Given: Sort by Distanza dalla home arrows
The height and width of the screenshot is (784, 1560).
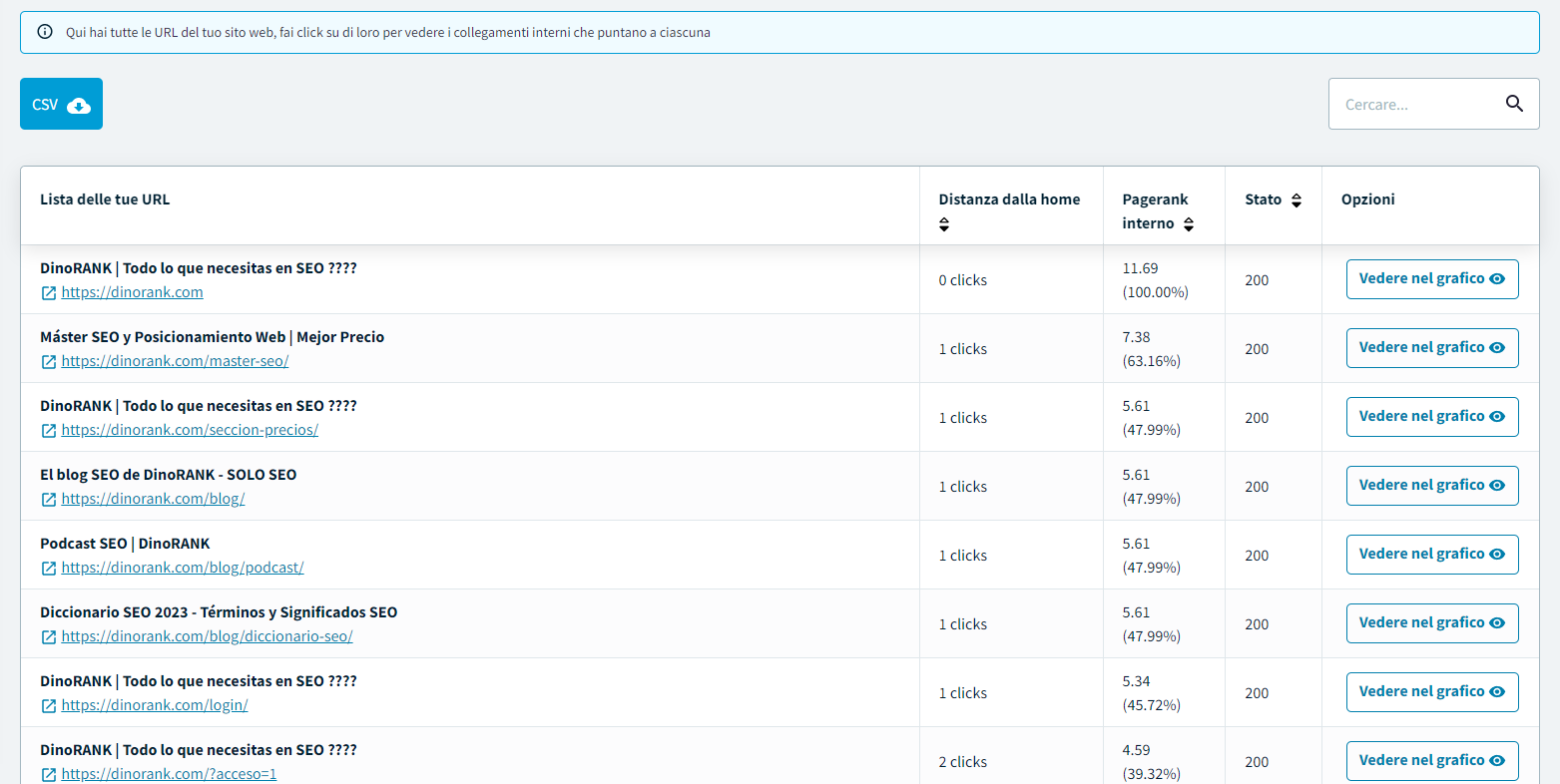Looking at the screenshot, I should click(x=944, y=224).
